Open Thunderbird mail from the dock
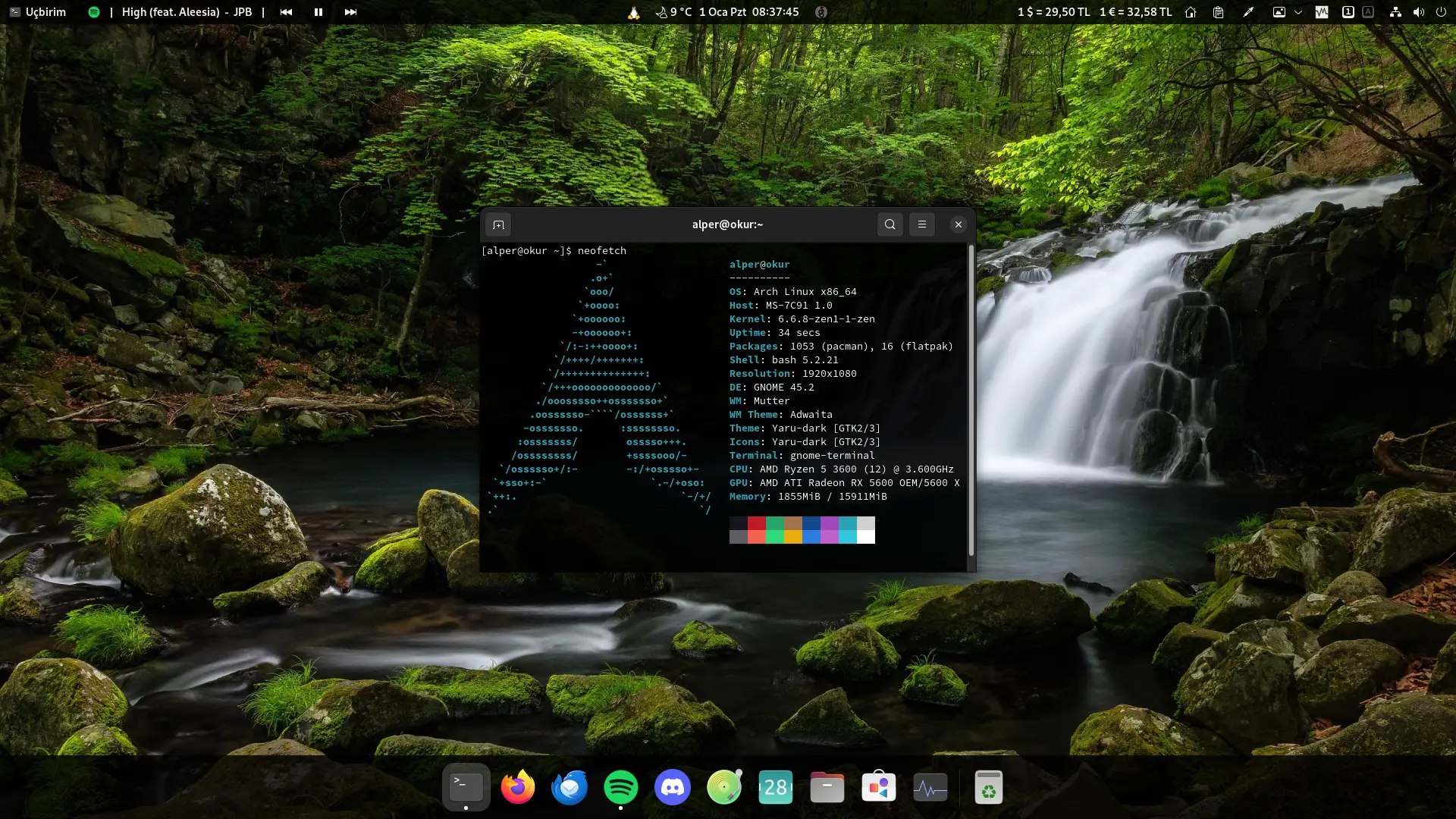The height and width of the screenshot is (819, 1456). (570, 787)
